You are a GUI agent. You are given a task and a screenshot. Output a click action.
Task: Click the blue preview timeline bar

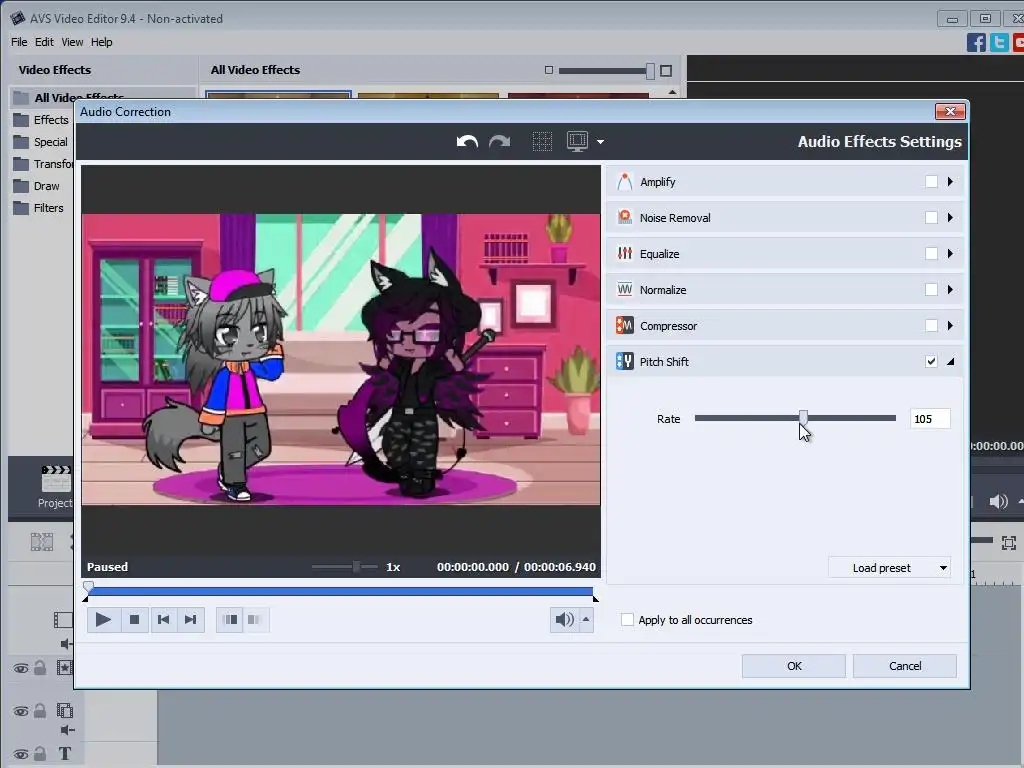(x=340, y=591)
